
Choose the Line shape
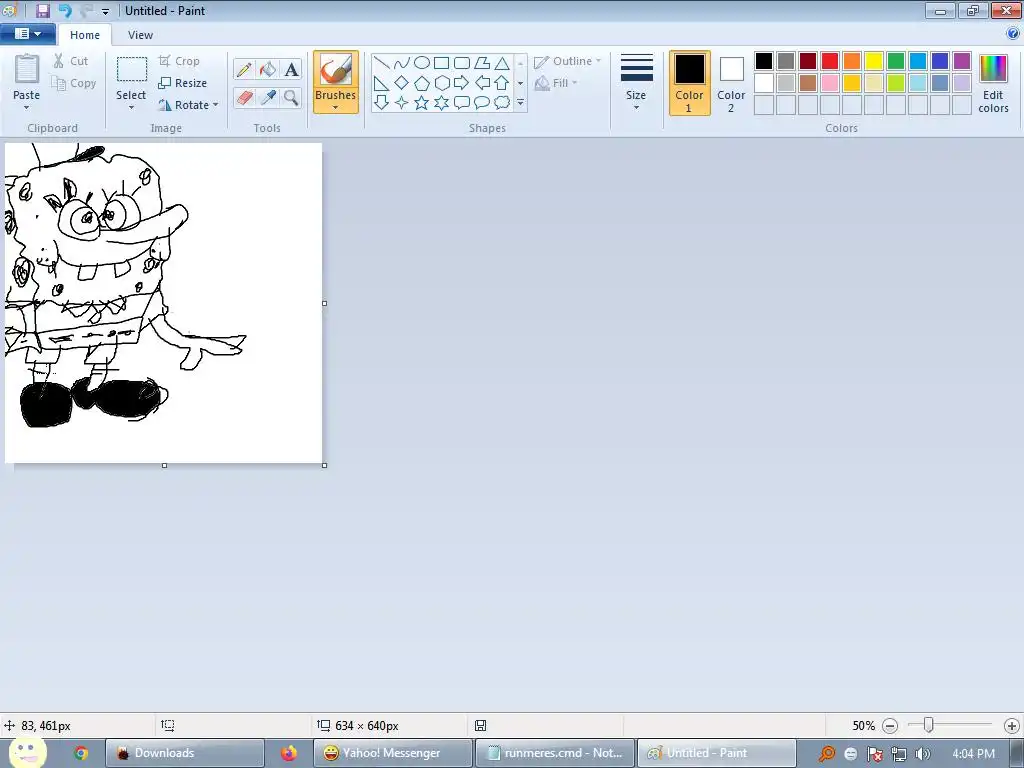[382, 63]
